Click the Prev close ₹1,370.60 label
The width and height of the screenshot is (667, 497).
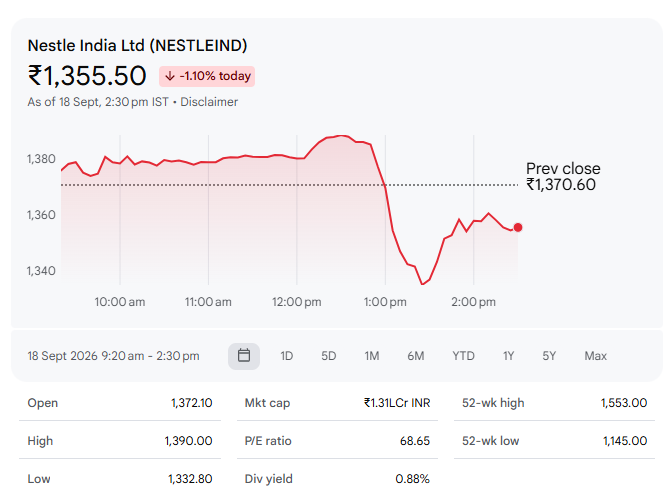click(563, 177)
